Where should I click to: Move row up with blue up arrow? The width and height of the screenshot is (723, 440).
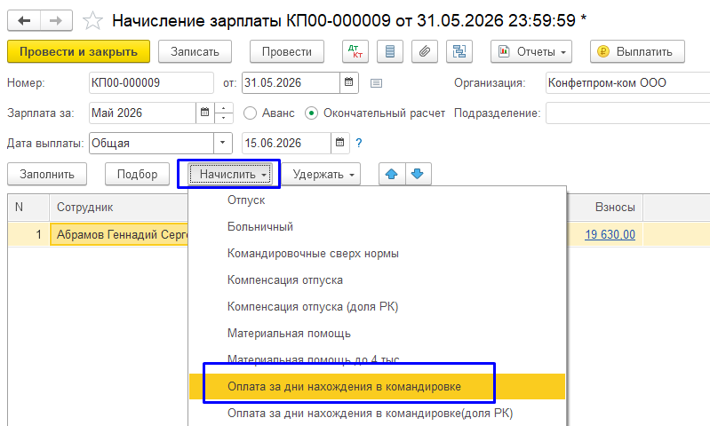(x=391, y=174)
